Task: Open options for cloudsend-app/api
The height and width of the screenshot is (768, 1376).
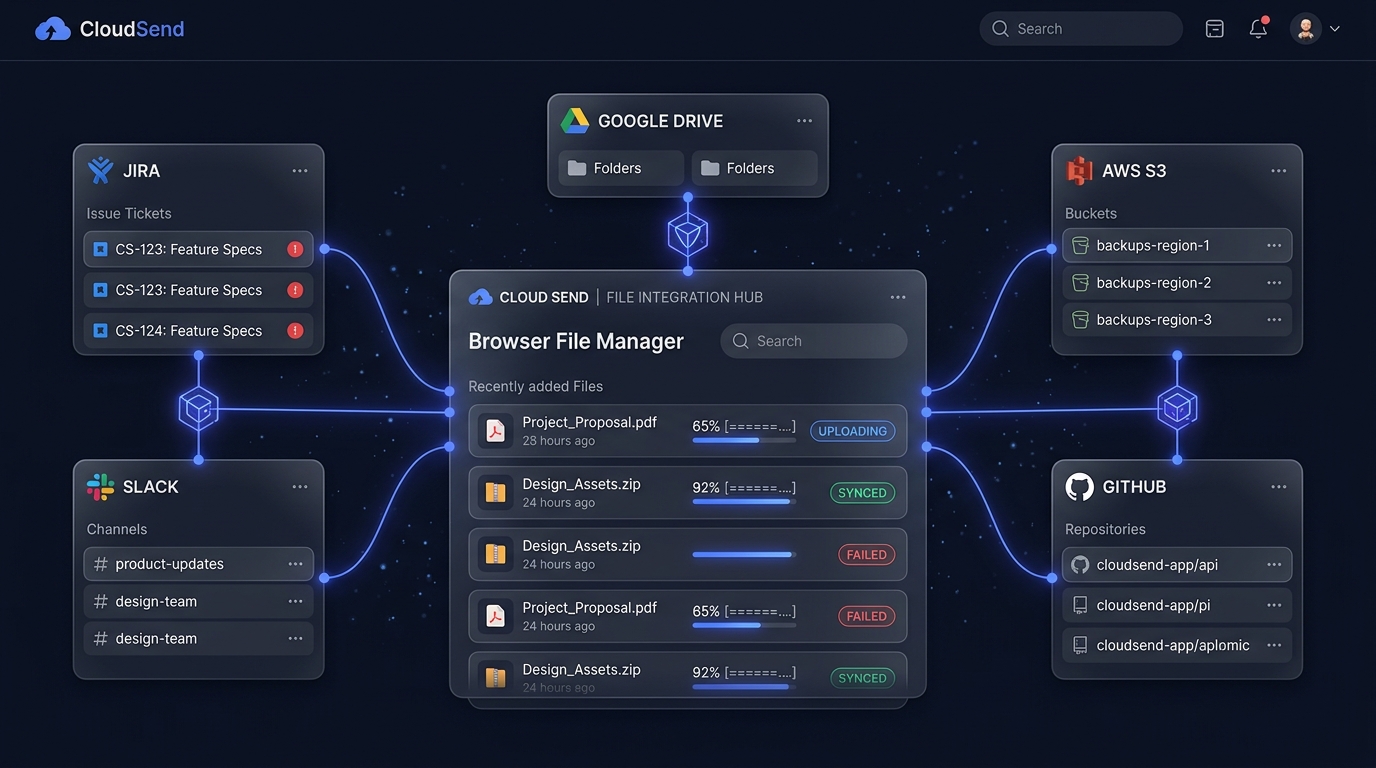Action: (1274, 565)
